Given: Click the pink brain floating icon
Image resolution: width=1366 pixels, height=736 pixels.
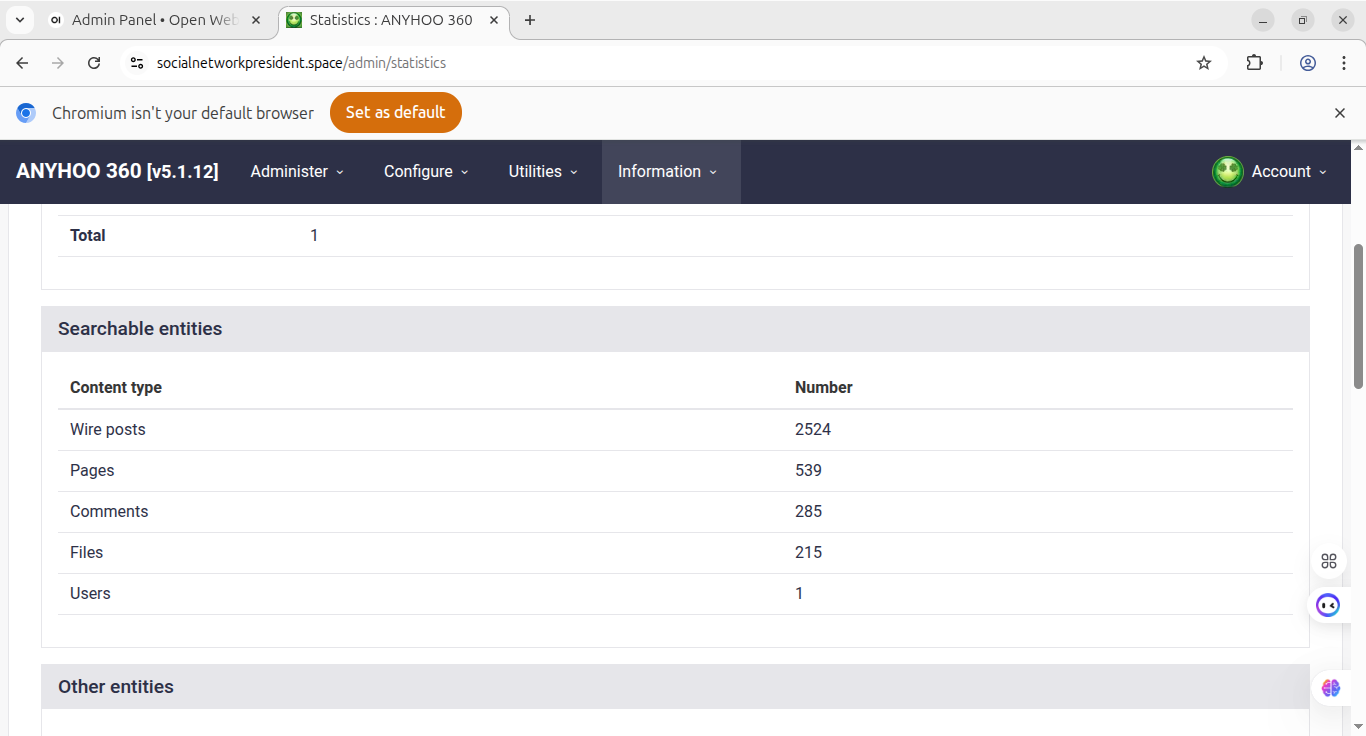Looking at the screenshot, I should pyautogui.click(x=1330, y=688).
